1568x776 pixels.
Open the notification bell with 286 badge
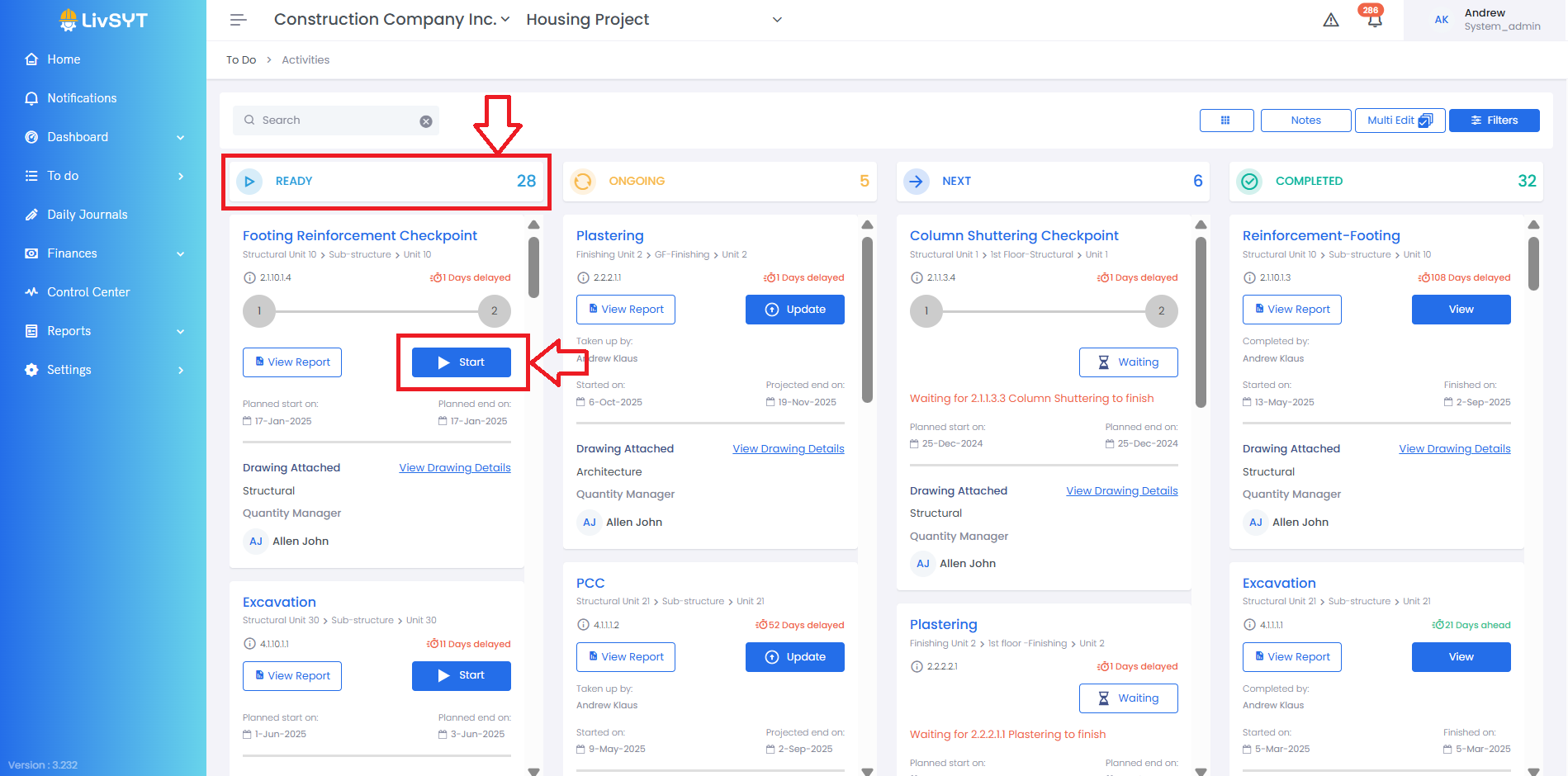[1374, 21]
